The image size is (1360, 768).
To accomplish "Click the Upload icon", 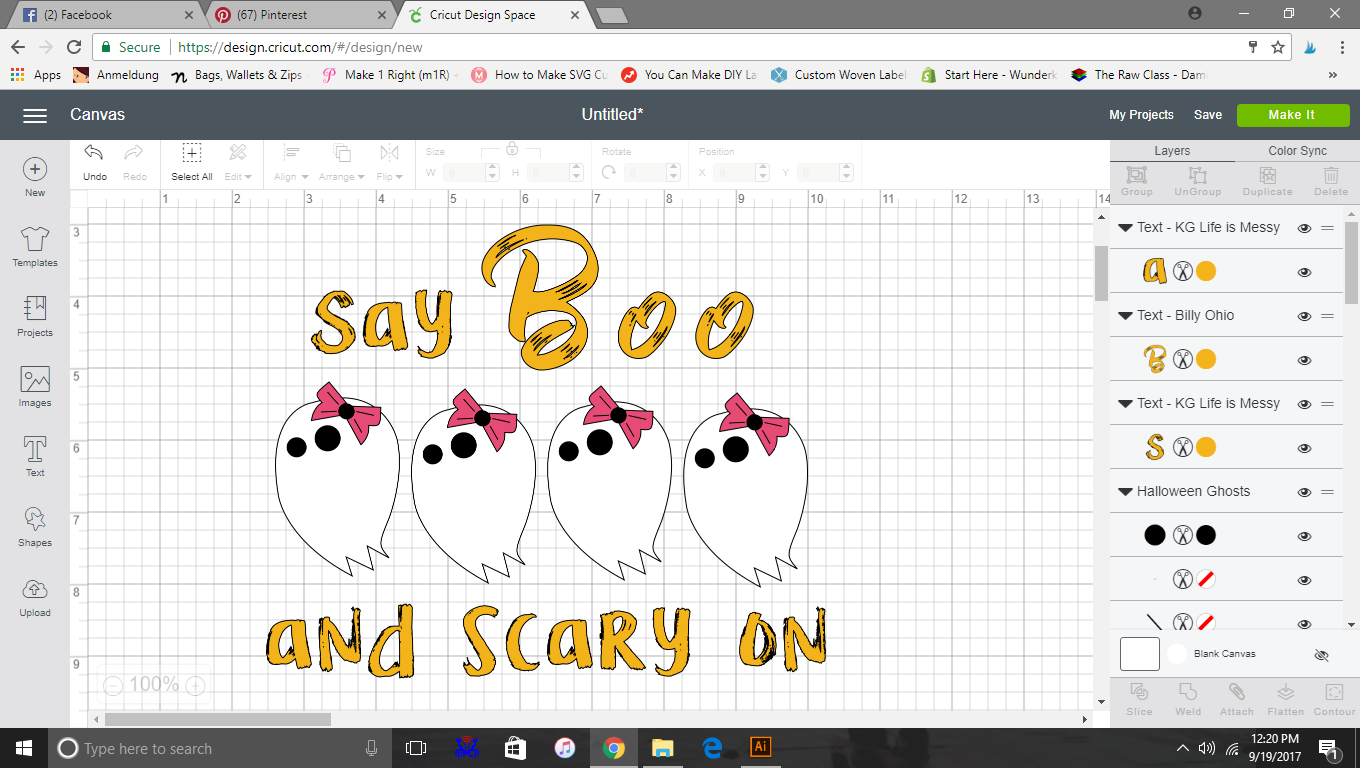I will pos(35,596).
